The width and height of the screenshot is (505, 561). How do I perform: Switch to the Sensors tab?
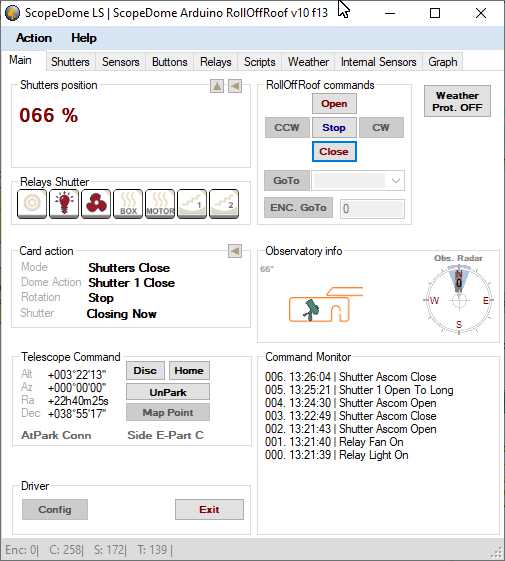click(x=121, y=62)
